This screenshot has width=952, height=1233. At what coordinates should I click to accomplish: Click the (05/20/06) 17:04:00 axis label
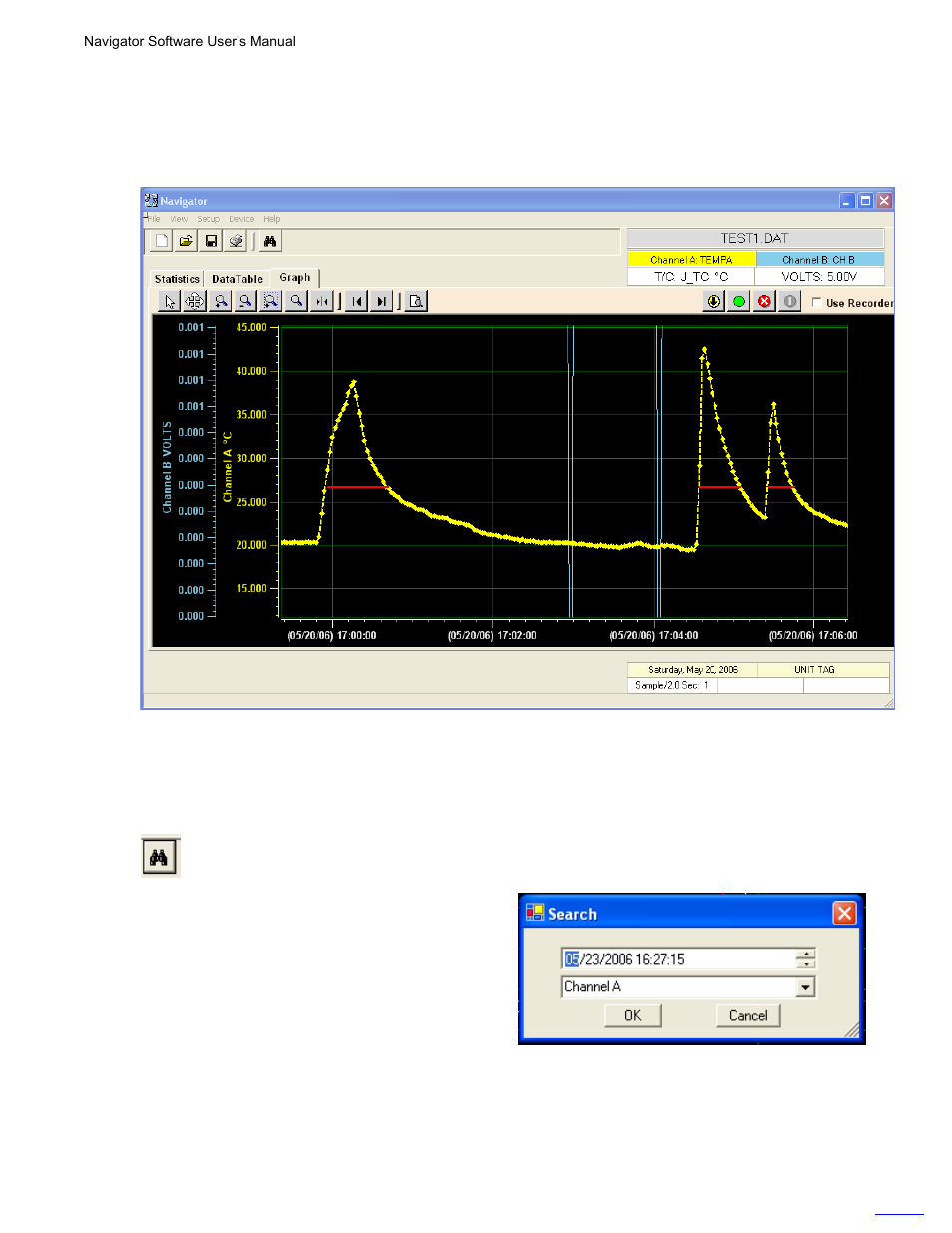[x=654, y=636]
